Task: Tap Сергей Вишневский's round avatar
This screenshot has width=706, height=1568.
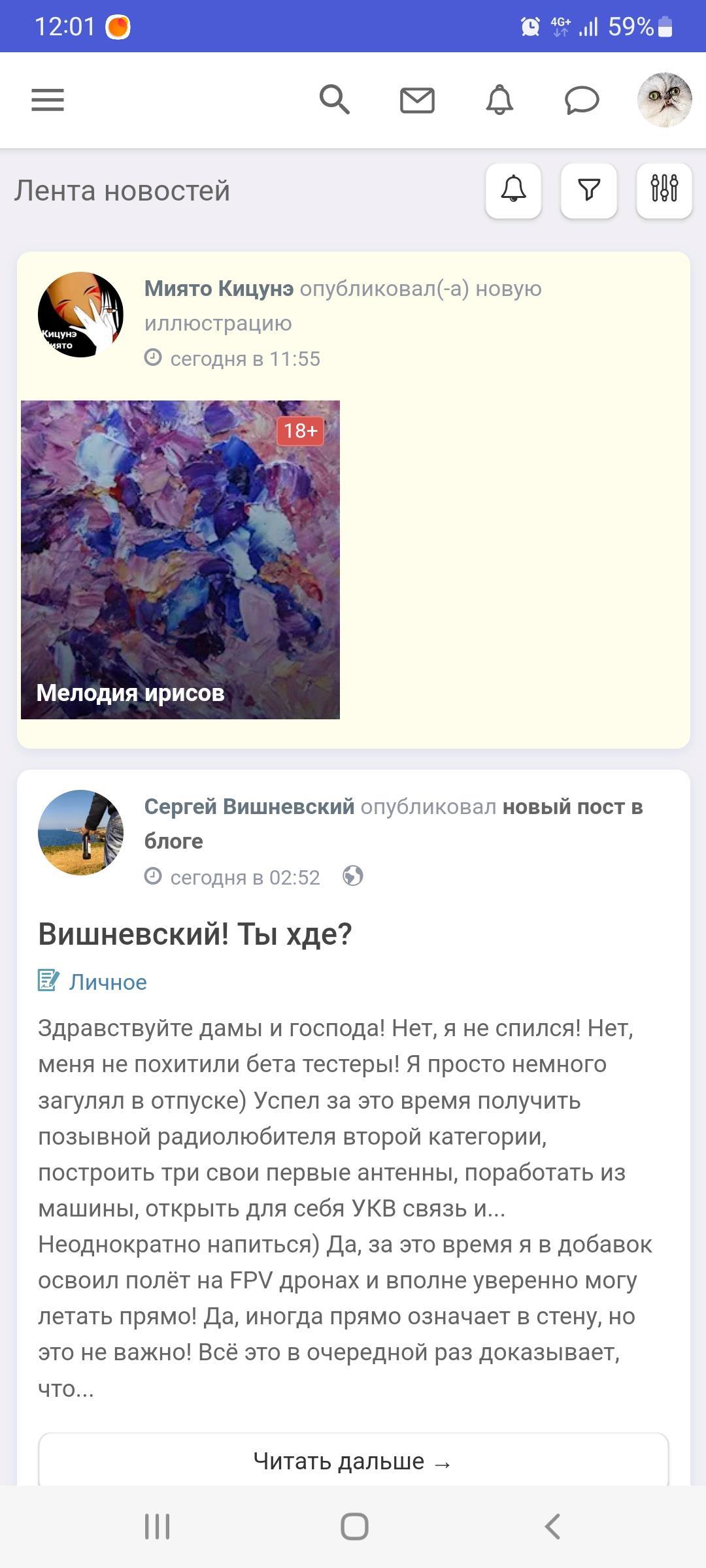Action: click(80, 832)
